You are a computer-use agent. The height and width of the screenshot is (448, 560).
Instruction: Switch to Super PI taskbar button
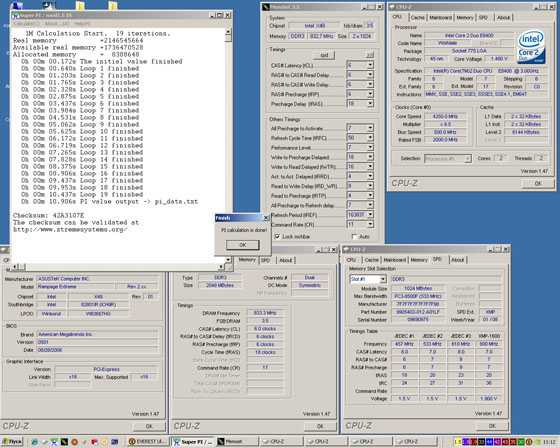[x=193, y=442]
